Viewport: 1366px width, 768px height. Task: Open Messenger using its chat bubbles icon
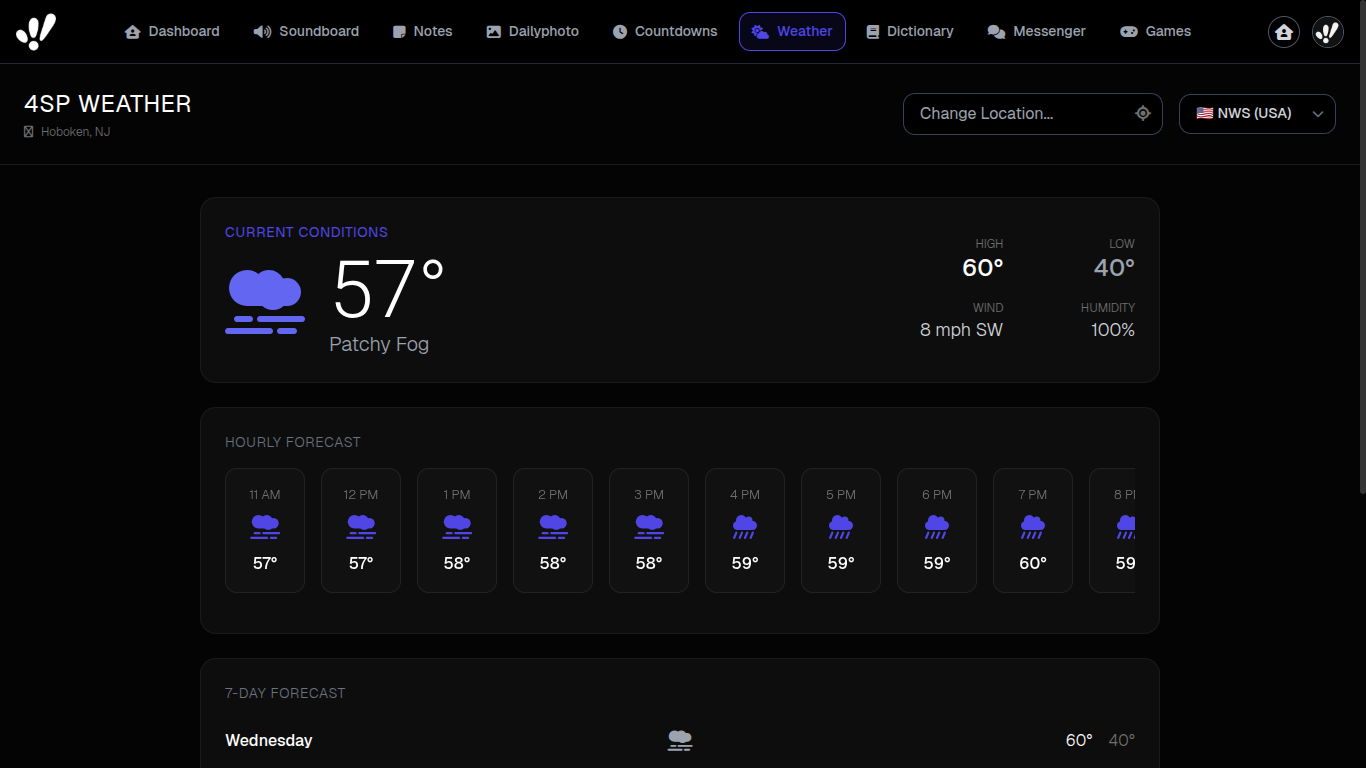(996, 31)
